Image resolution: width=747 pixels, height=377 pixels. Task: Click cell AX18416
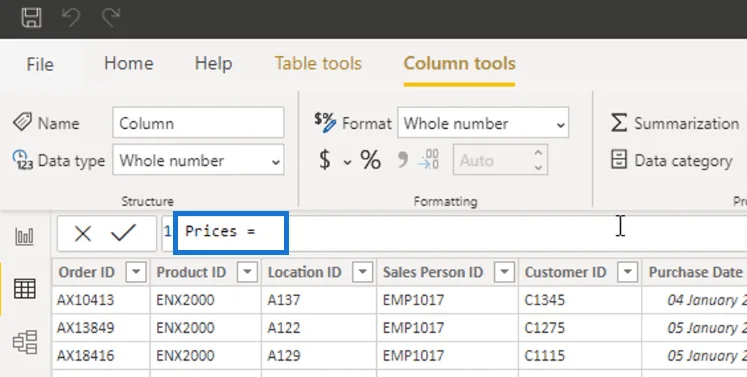tap(85, 356)
